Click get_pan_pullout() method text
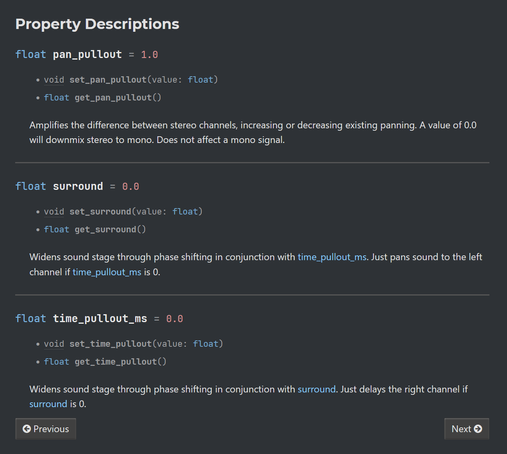This screenshot has width=507, height=454. [x=118, y=98]
